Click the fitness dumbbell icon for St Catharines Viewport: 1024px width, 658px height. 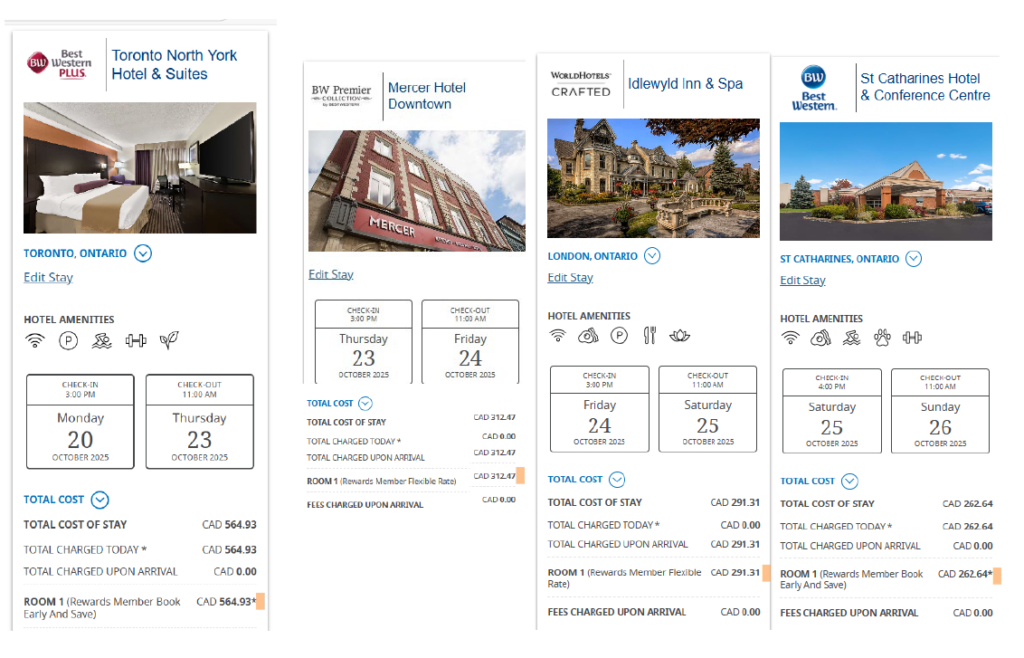tap(912, 337)
